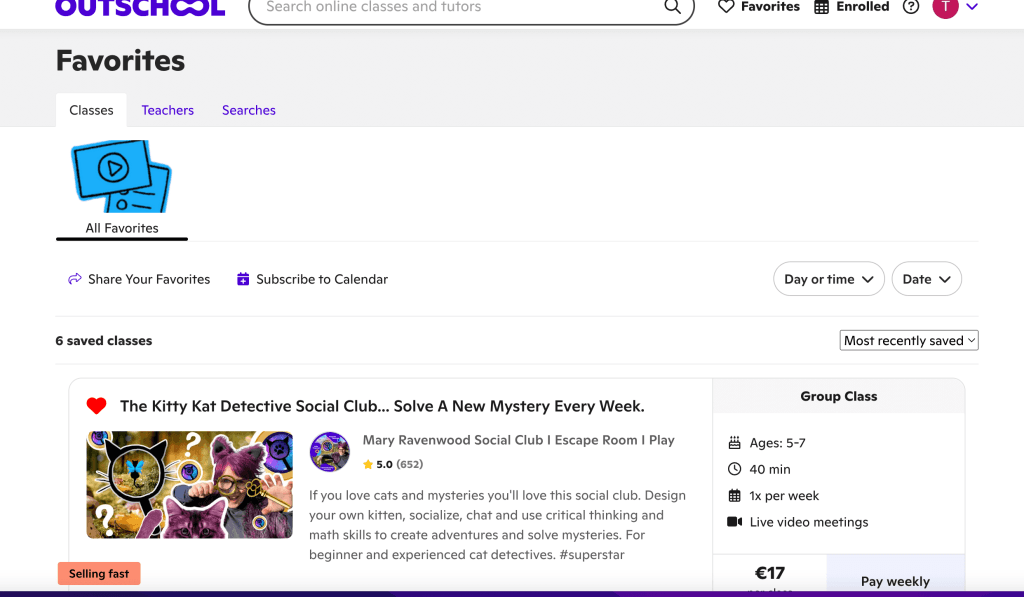Click Subscribe to Calendar button
The image size is (1024, 597).
(312, 279)
